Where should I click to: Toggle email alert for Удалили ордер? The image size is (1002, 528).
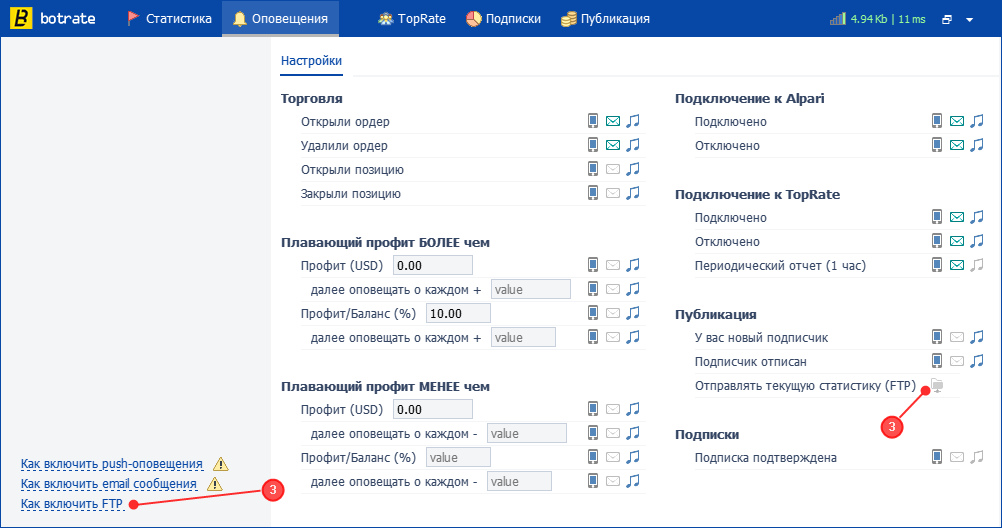point(613,145)
